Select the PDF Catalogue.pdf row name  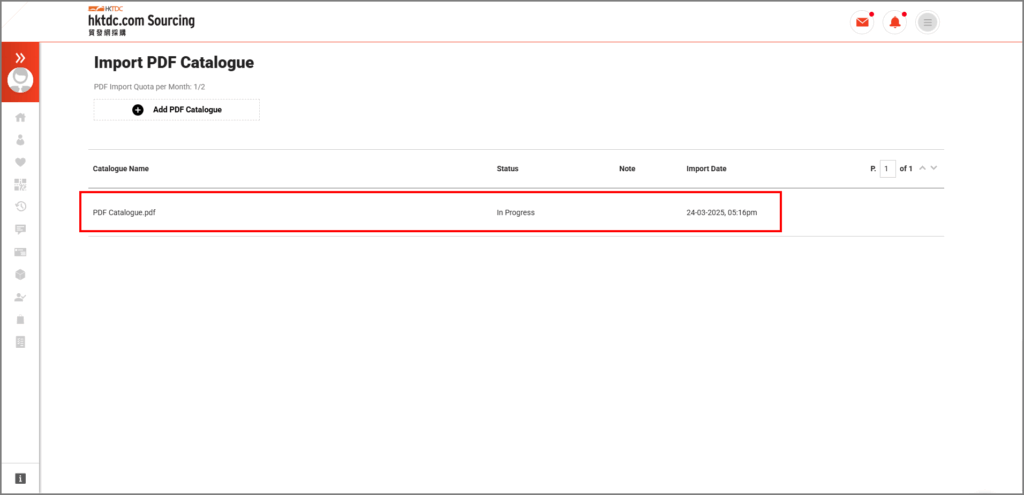124,213
